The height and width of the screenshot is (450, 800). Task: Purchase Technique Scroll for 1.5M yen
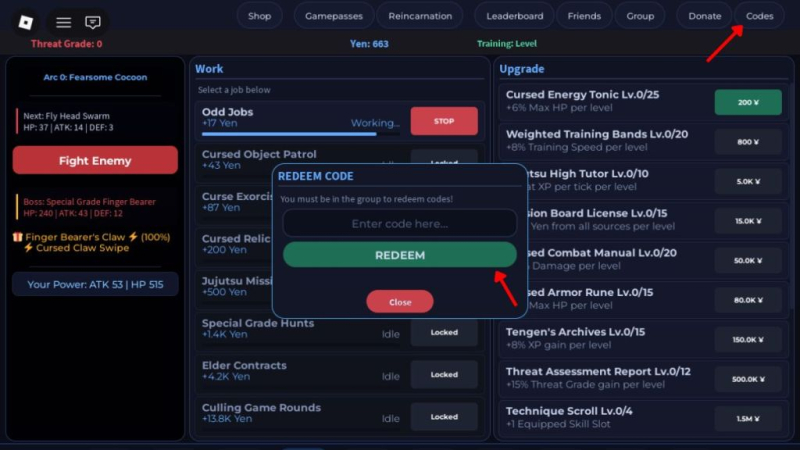748,419
